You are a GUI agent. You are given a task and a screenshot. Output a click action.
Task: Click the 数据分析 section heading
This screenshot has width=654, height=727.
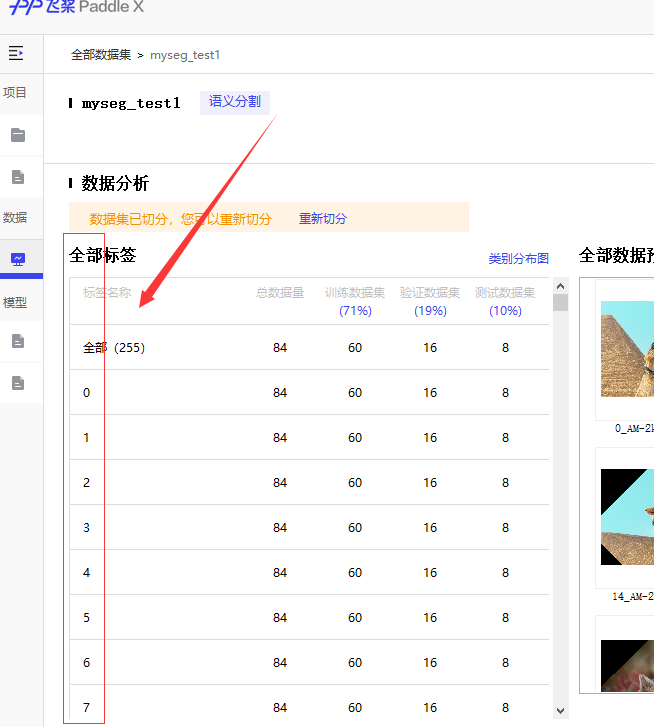tap(115, 184)
